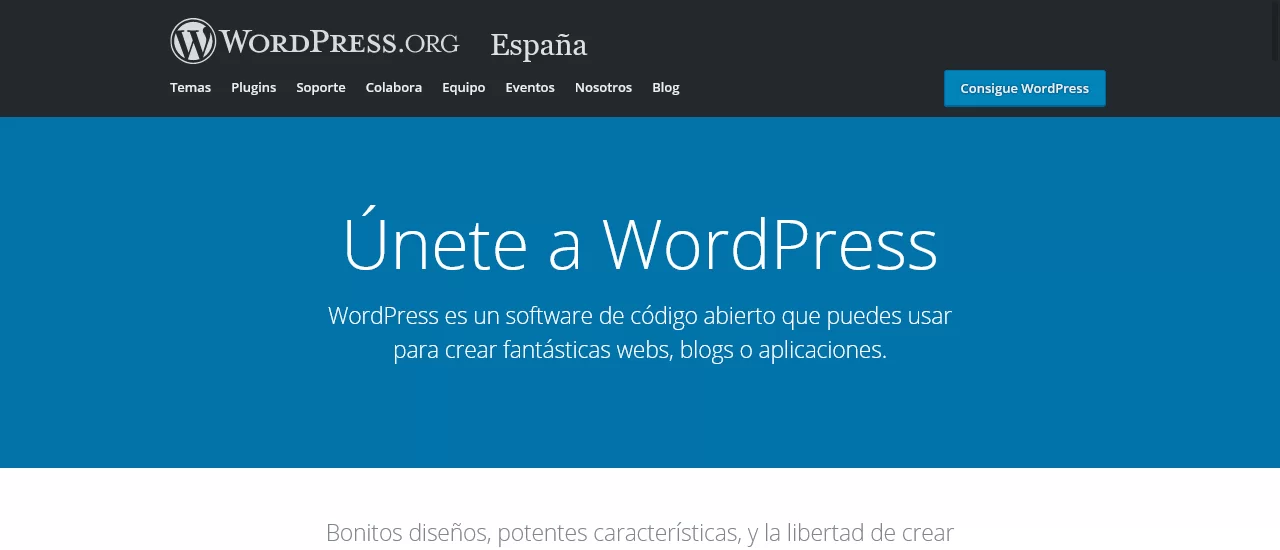Click the 'Bonitos diseños, potentes características' text
The height and width of the screenshot is (550, 1280).
640,532
